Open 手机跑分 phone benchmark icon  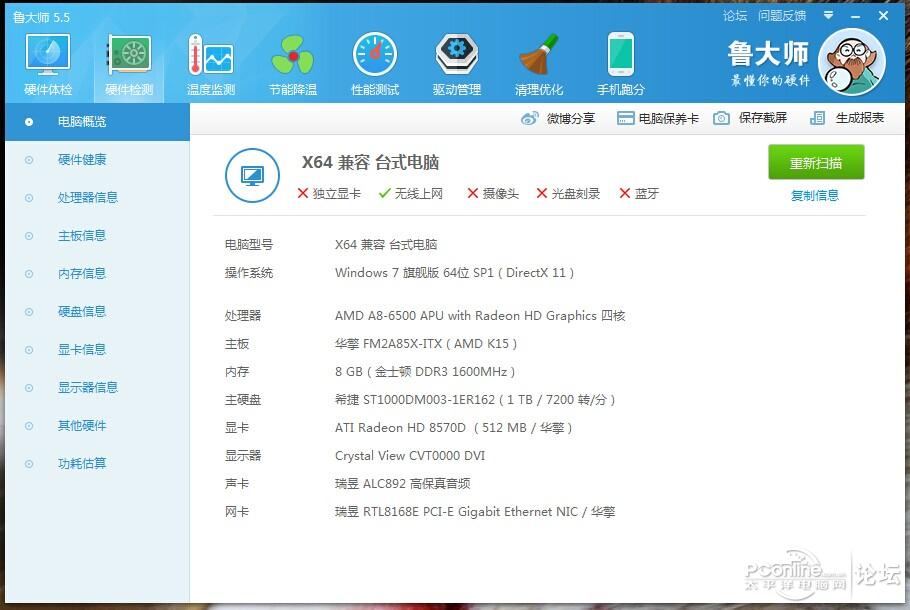point(621,55)
